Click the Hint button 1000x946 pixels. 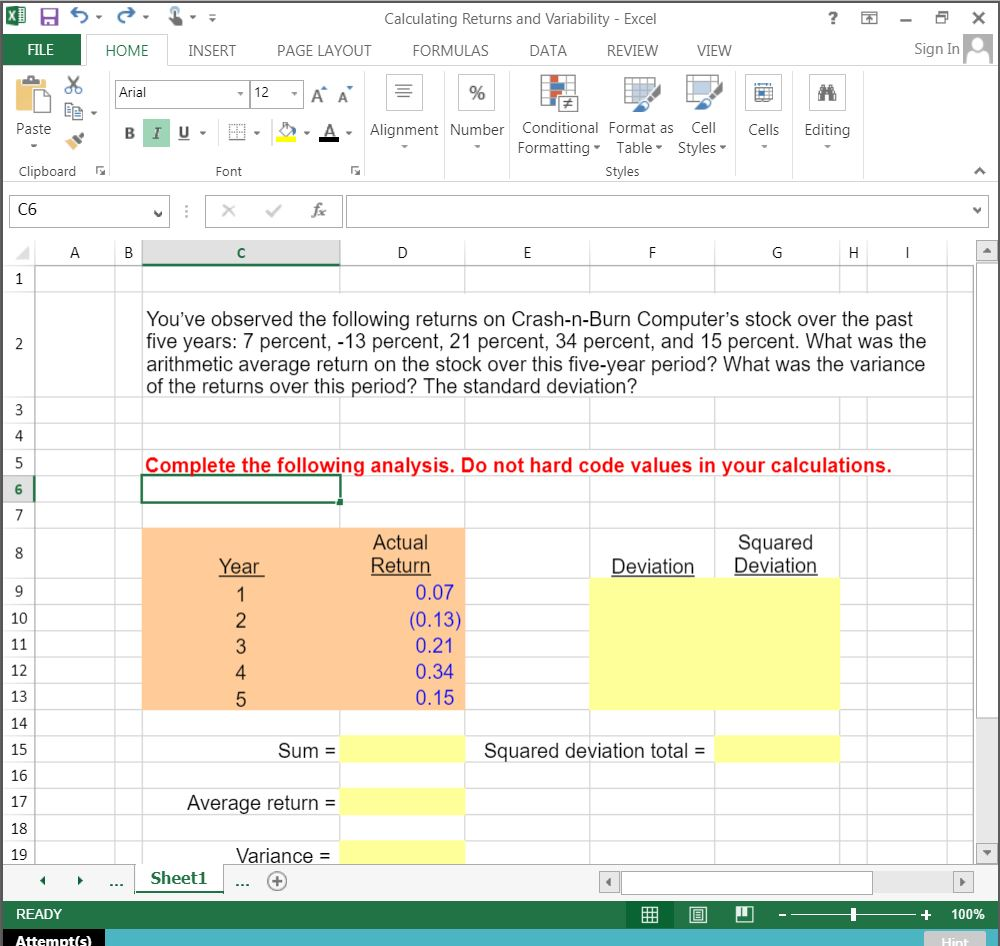click(953, 940)
